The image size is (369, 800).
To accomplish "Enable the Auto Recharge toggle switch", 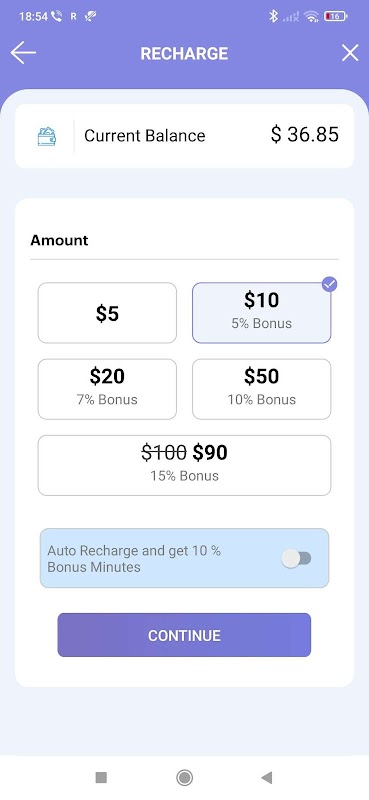I will (x=297, y=559).
